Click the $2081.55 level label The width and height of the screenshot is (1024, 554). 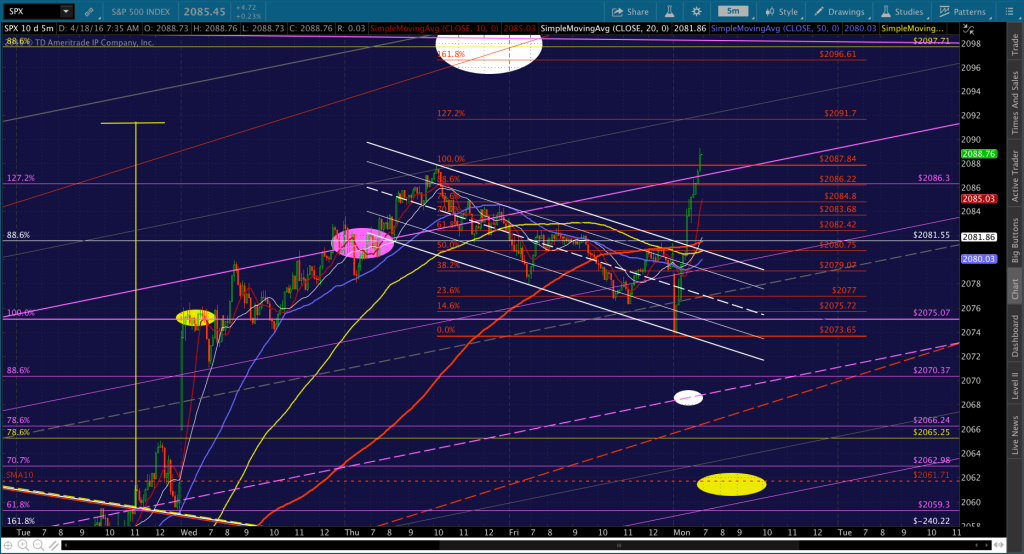tap(931, 235)
